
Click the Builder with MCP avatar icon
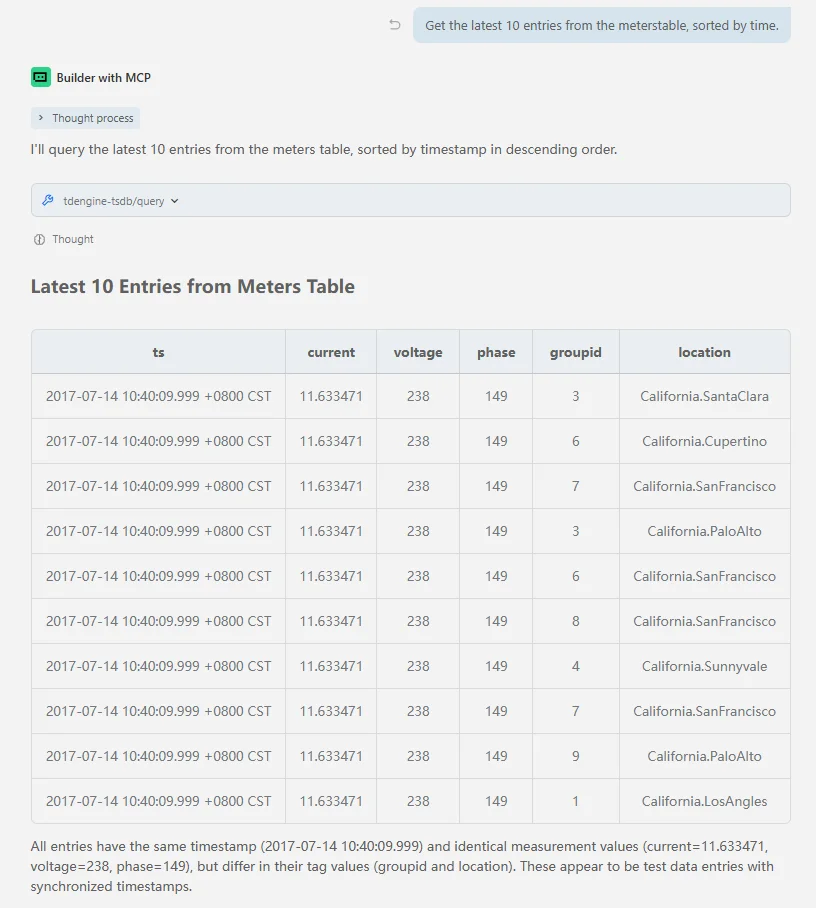coord(41,77)
